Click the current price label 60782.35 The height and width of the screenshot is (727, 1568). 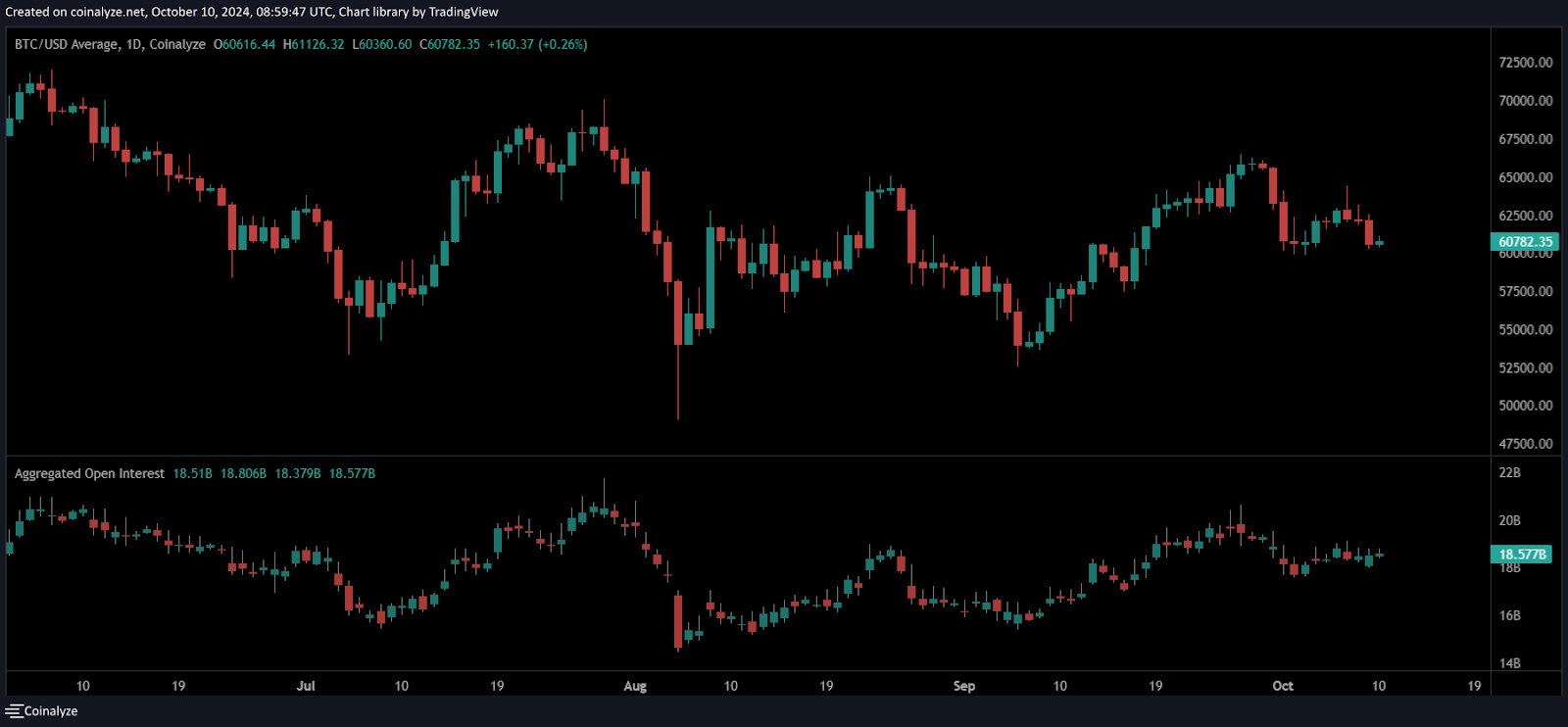[x=1525, y=242]
